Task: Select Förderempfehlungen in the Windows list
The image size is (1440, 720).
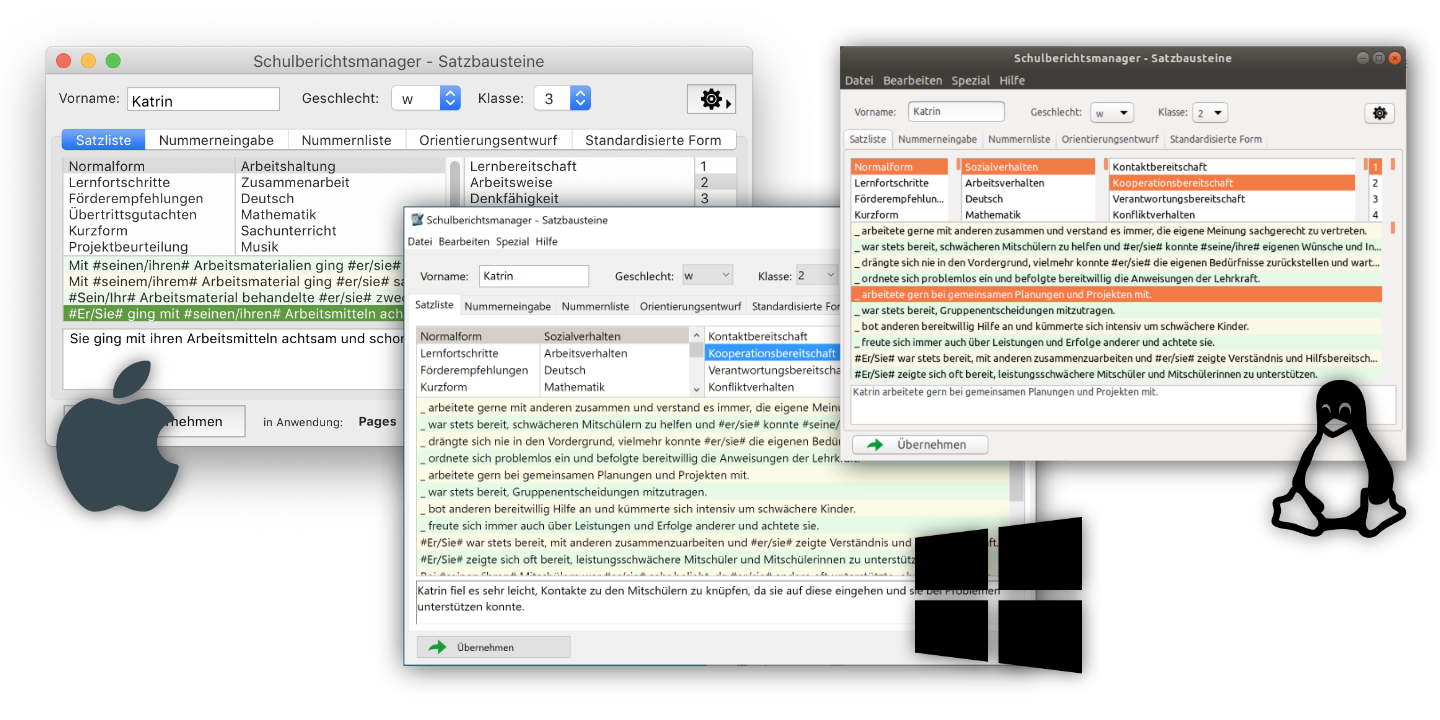Action: [x=473, y=370]
